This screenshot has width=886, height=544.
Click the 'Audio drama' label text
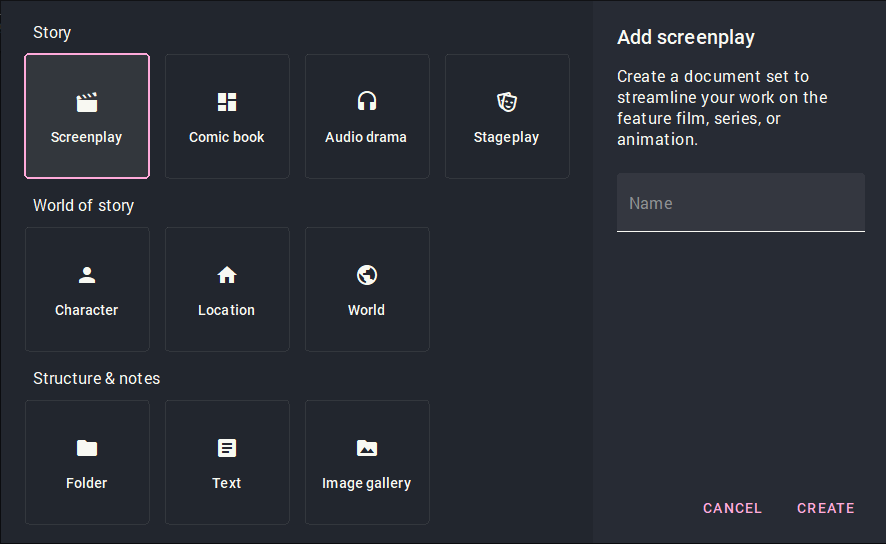pyautogui.click(x=366, y=137)
